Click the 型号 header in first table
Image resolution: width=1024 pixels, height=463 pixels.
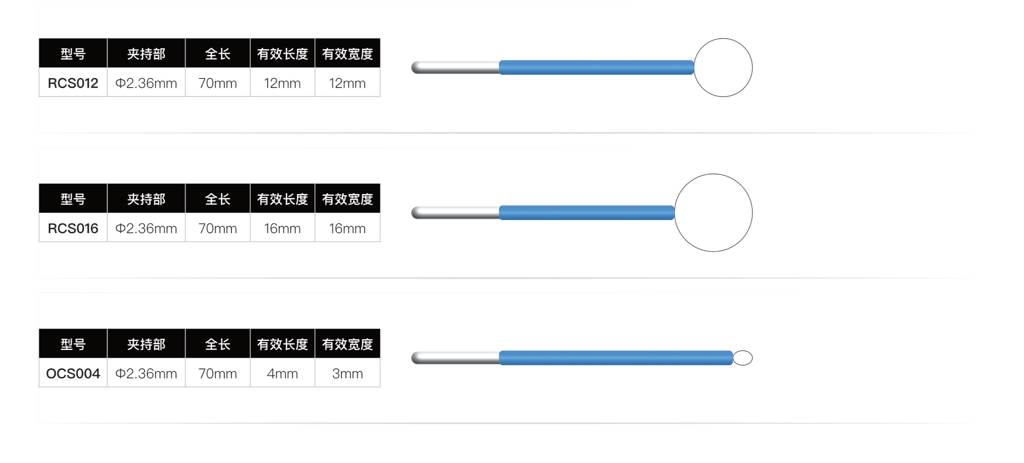coord(73,54)
